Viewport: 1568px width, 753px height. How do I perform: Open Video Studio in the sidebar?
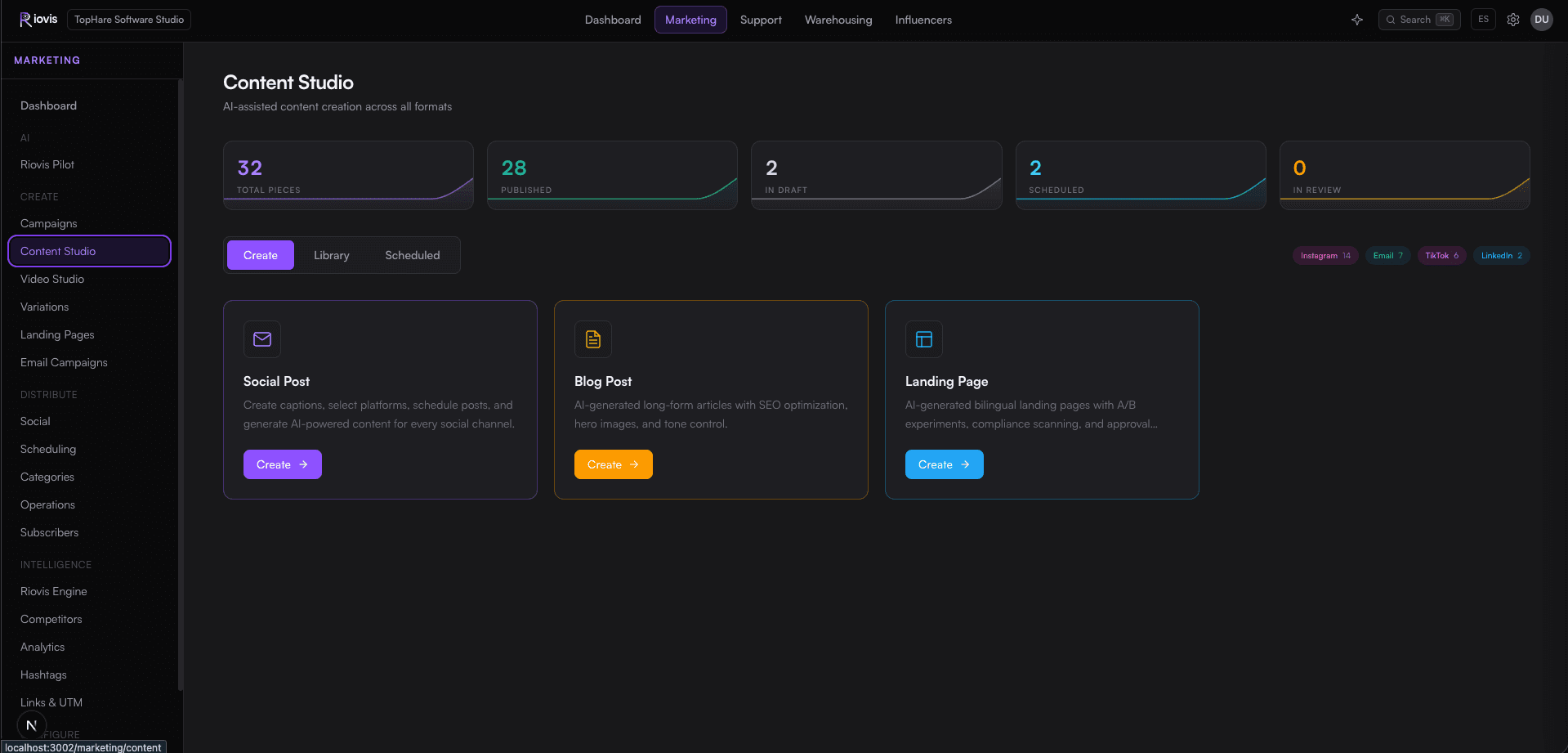89,279
